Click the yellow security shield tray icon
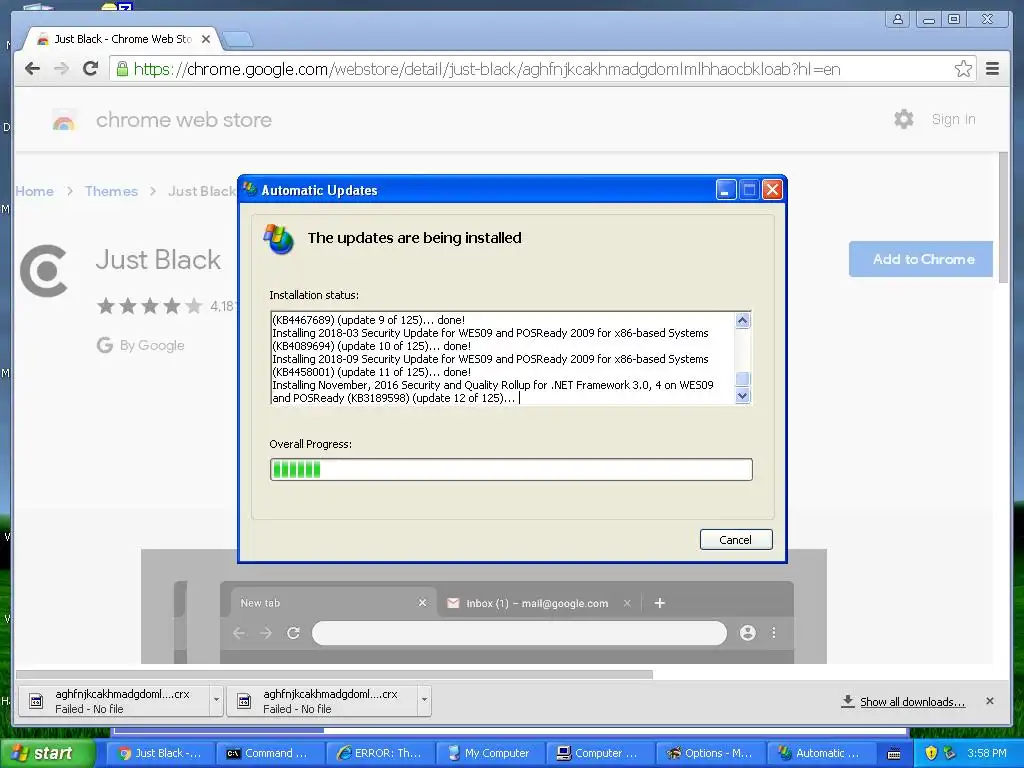This screenshot has height=768, width=1024. click(x=931, y=753)
